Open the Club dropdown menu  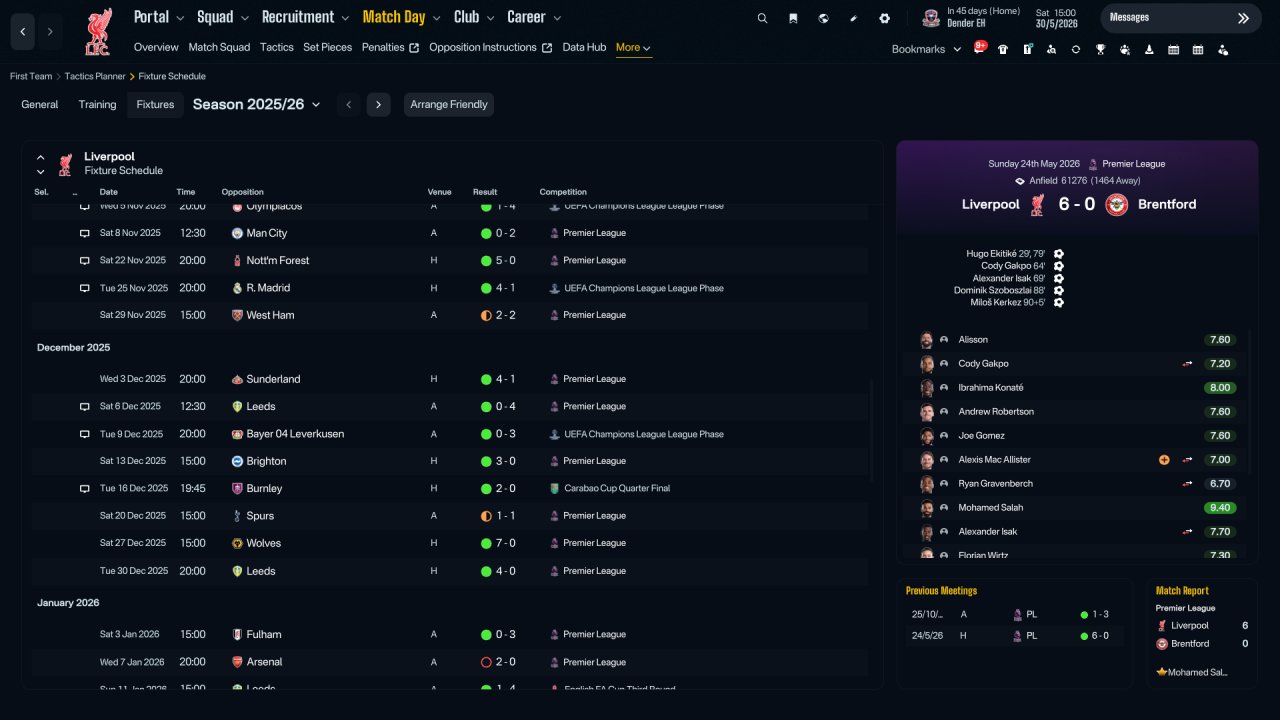coord(474,17)
